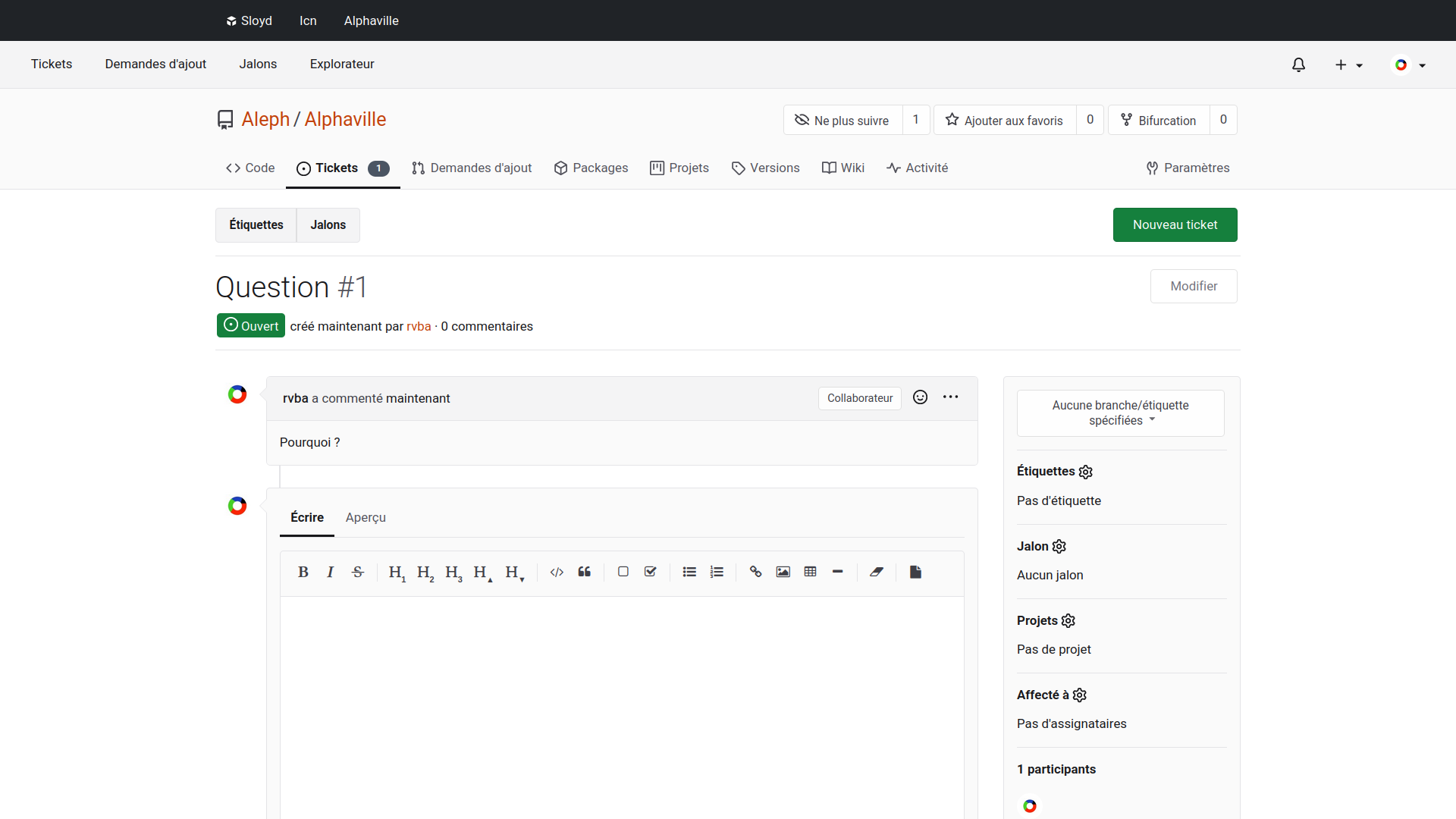Switch to the Aperçu preview tab
Screen dimensions: 1456x819
[x=366, y=517]
